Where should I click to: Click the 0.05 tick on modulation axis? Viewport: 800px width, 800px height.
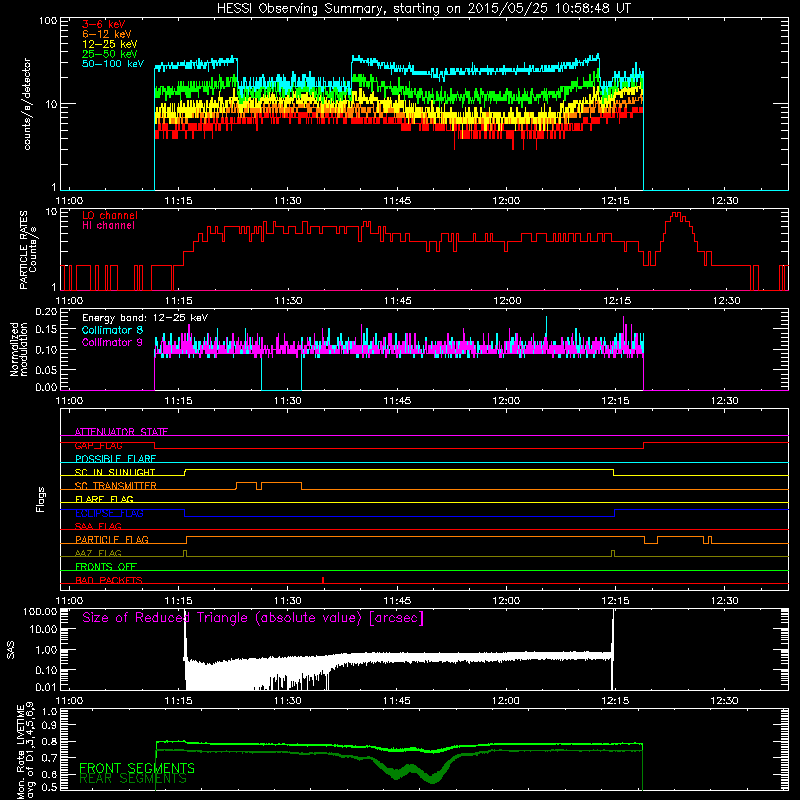(46, 369)
